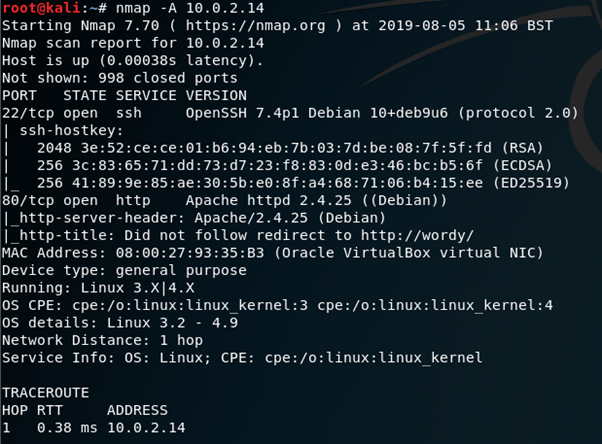Click the traceroute address 10.0.2.14
This screenshot has height=444, width=602.
[146, 427]
